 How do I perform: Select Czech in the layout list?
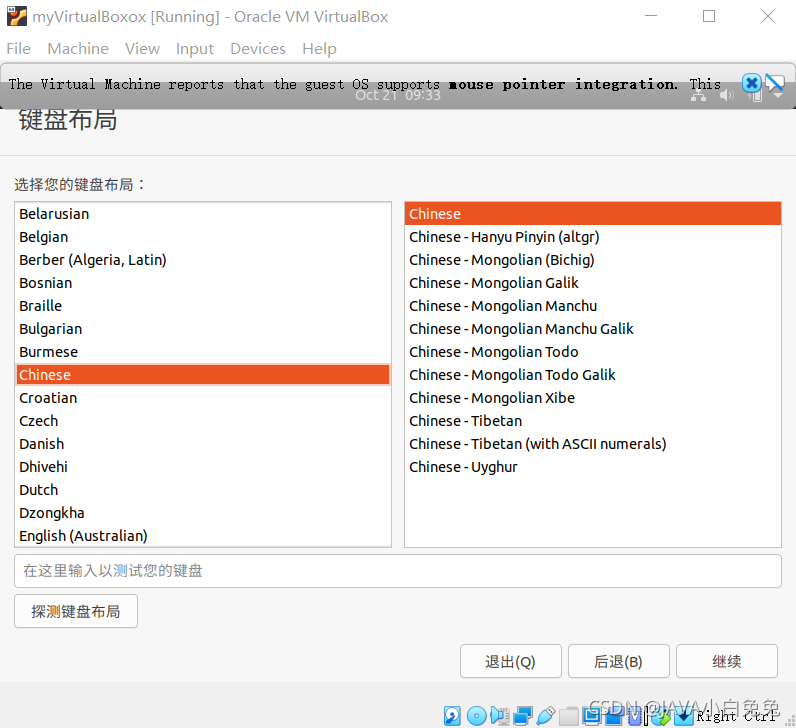[203, 421]
